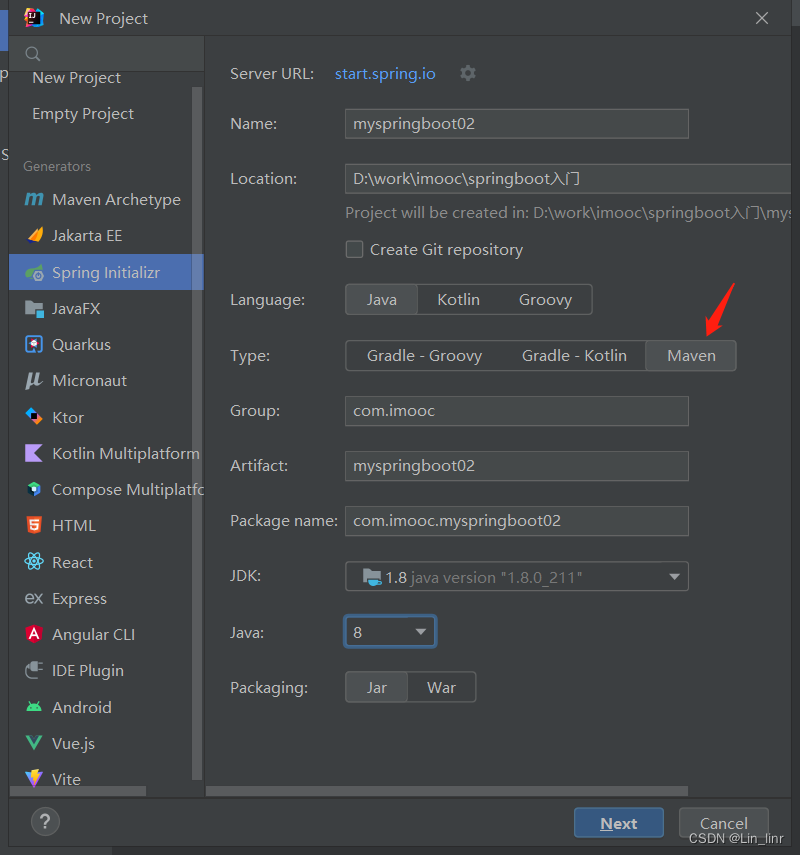The height and width of the screenshot is (855, 800).
Task: Select Java language option
Action: pyautogui.click(x=382, y=299)
